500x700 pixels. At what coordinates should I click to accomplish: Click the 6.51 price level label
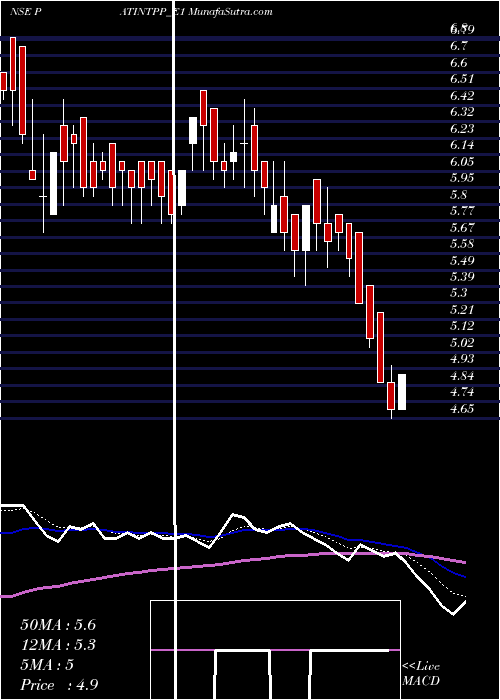(x=461, y=79)
